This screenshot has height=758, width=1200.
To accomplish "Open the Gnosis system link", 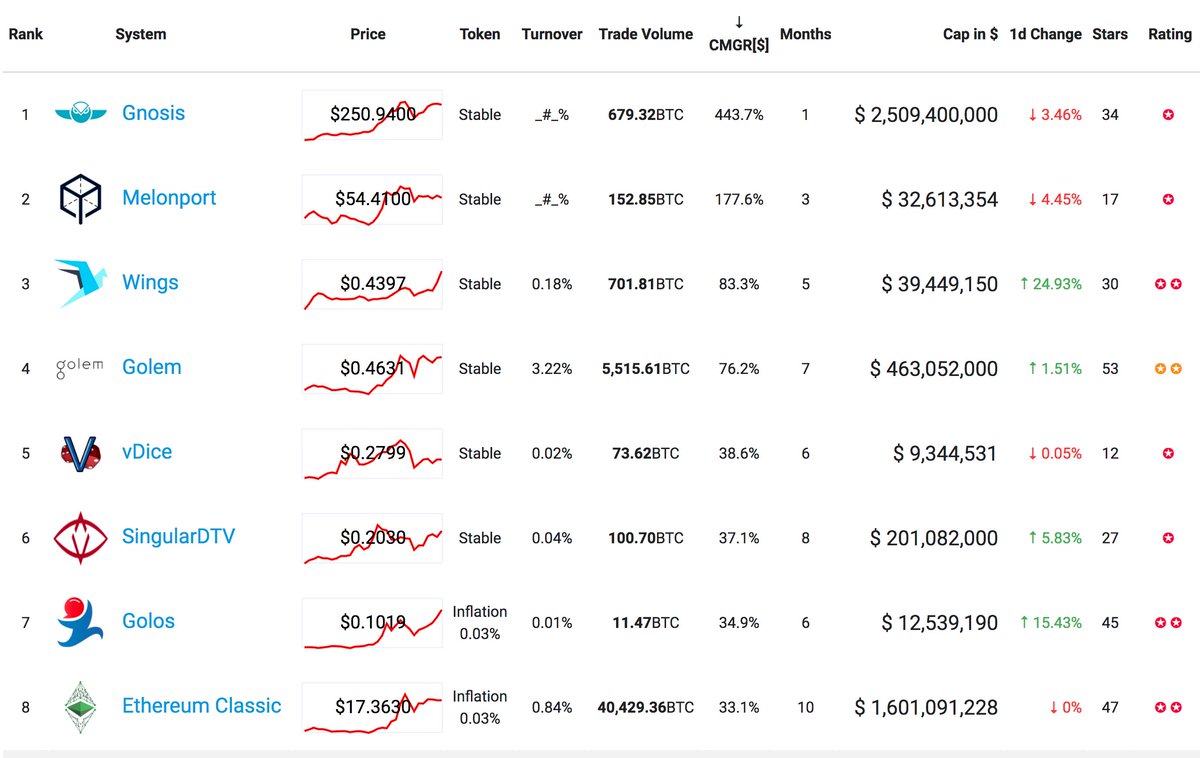I will (x=153, y=113).
